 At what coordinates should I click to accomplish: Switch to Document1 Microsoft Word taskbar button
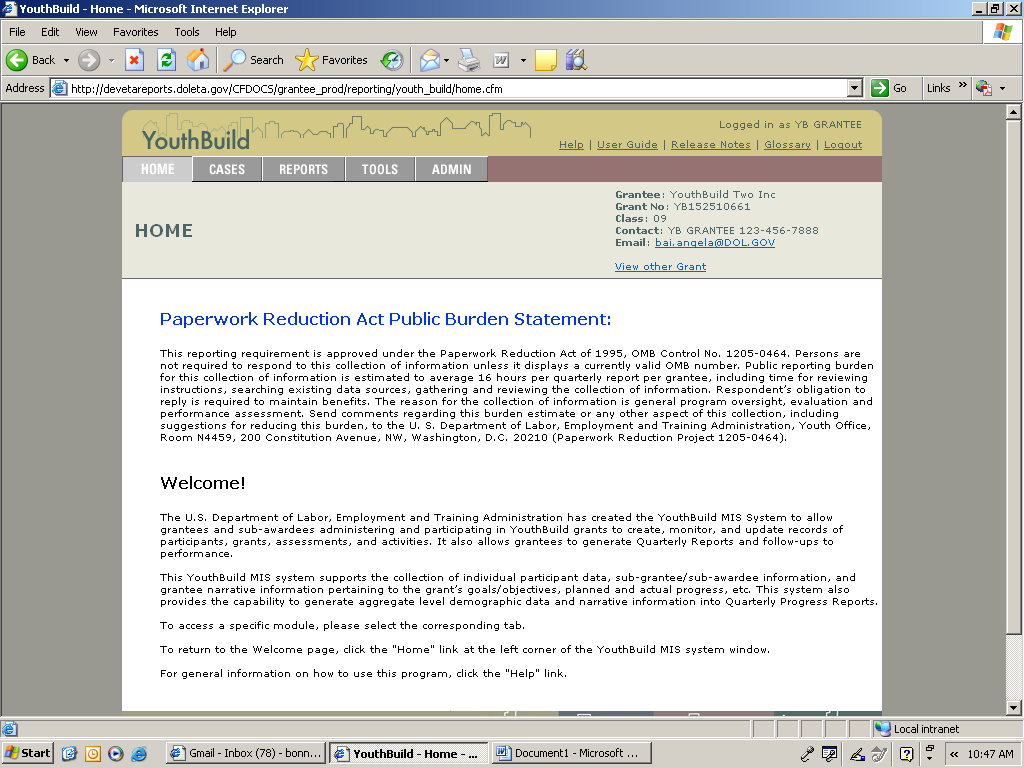pos(571,754)
